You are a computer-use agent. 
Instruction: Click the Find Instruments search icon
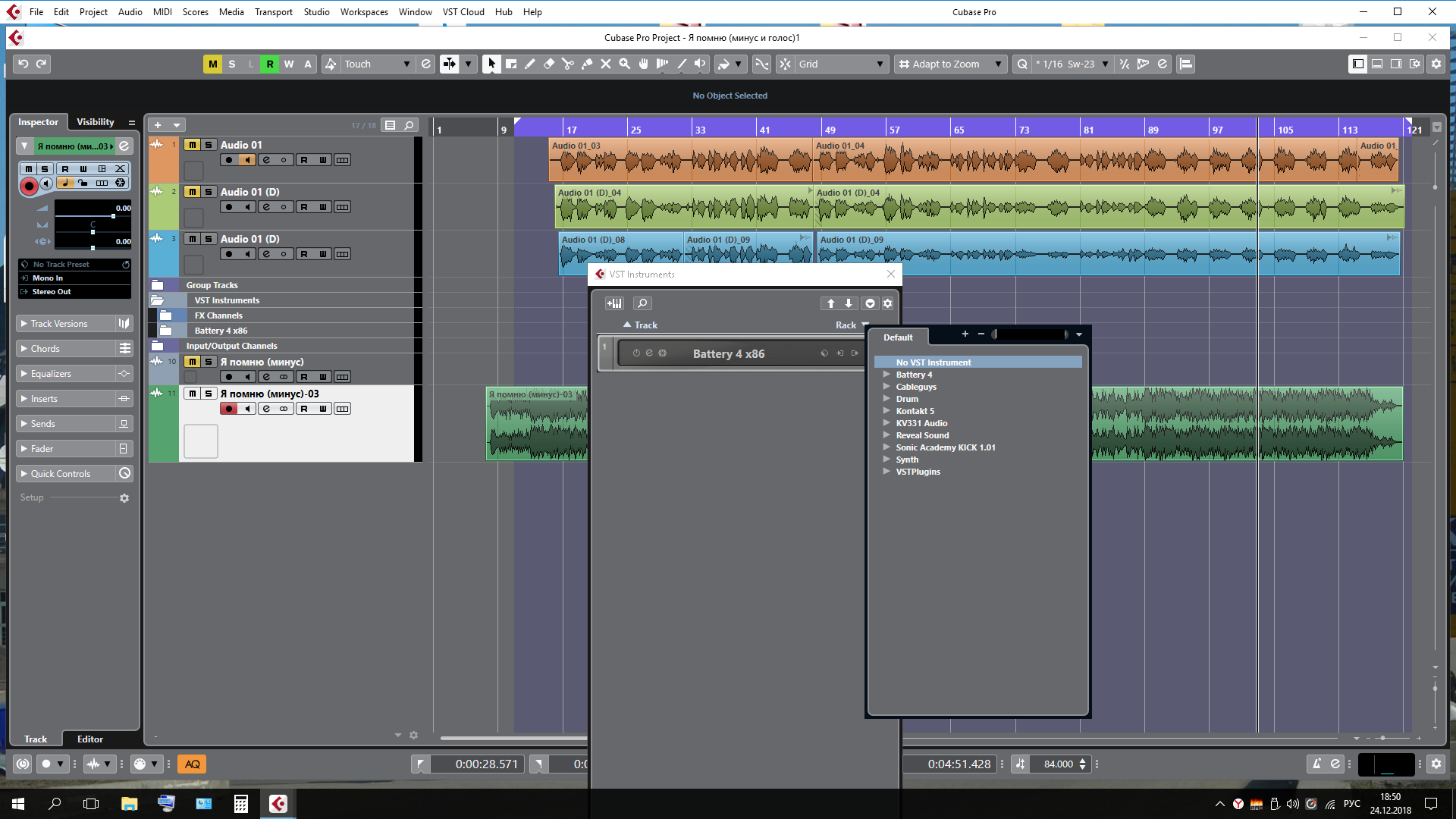642,303
